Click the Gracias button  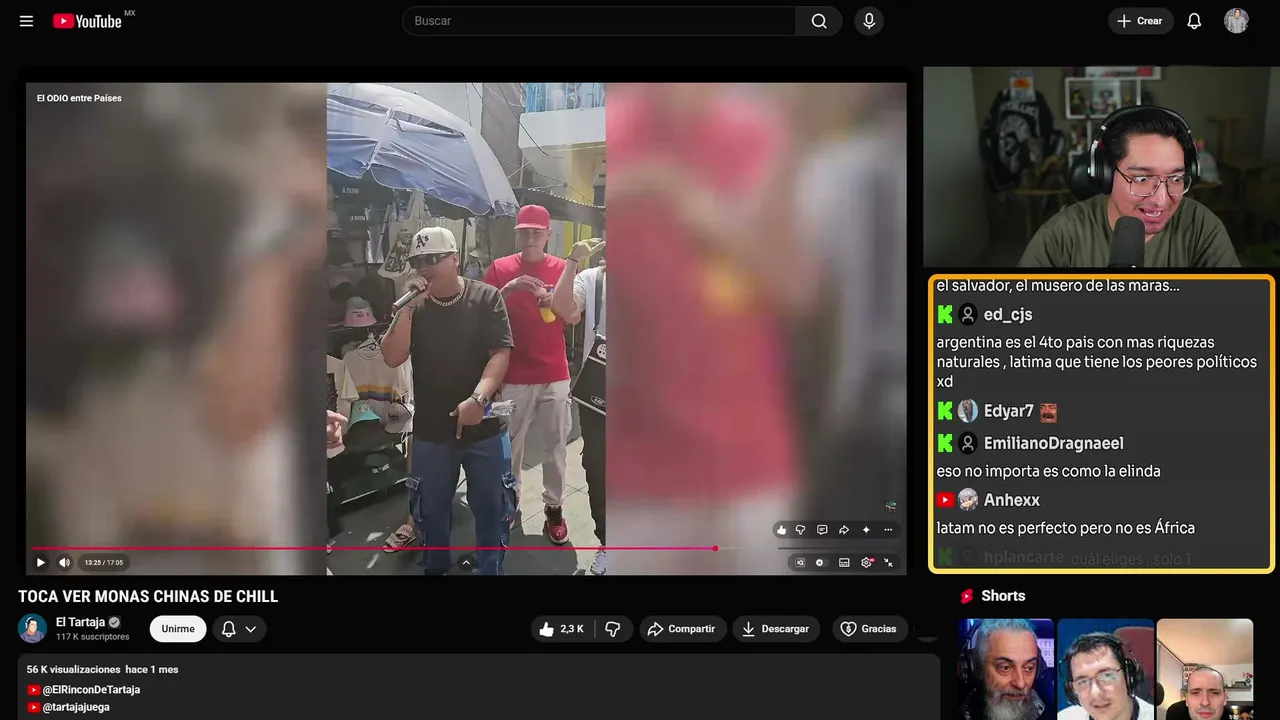[870, 629]
